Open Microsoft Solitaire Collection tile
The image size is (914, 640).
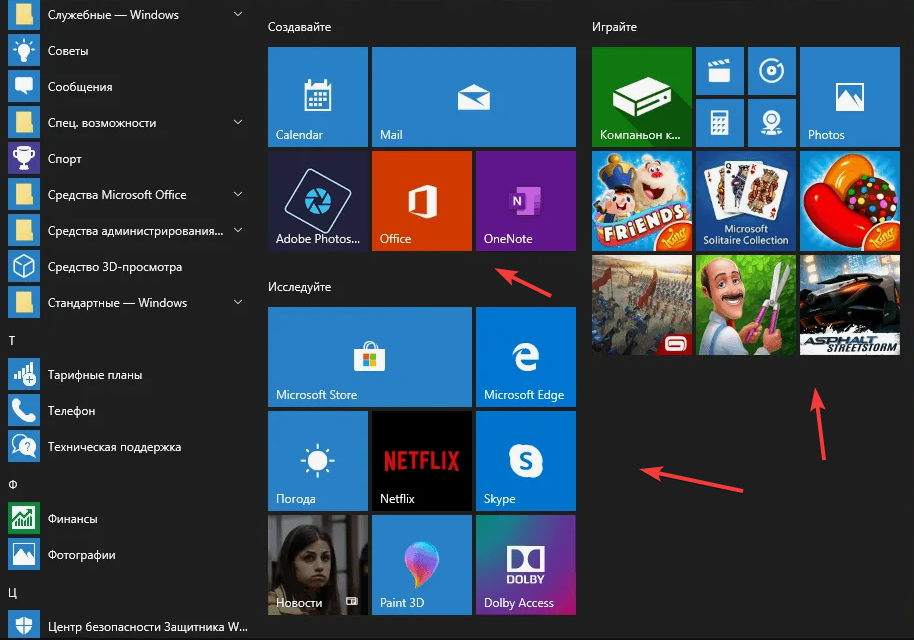pyautogui.click(x=746, y=201)
